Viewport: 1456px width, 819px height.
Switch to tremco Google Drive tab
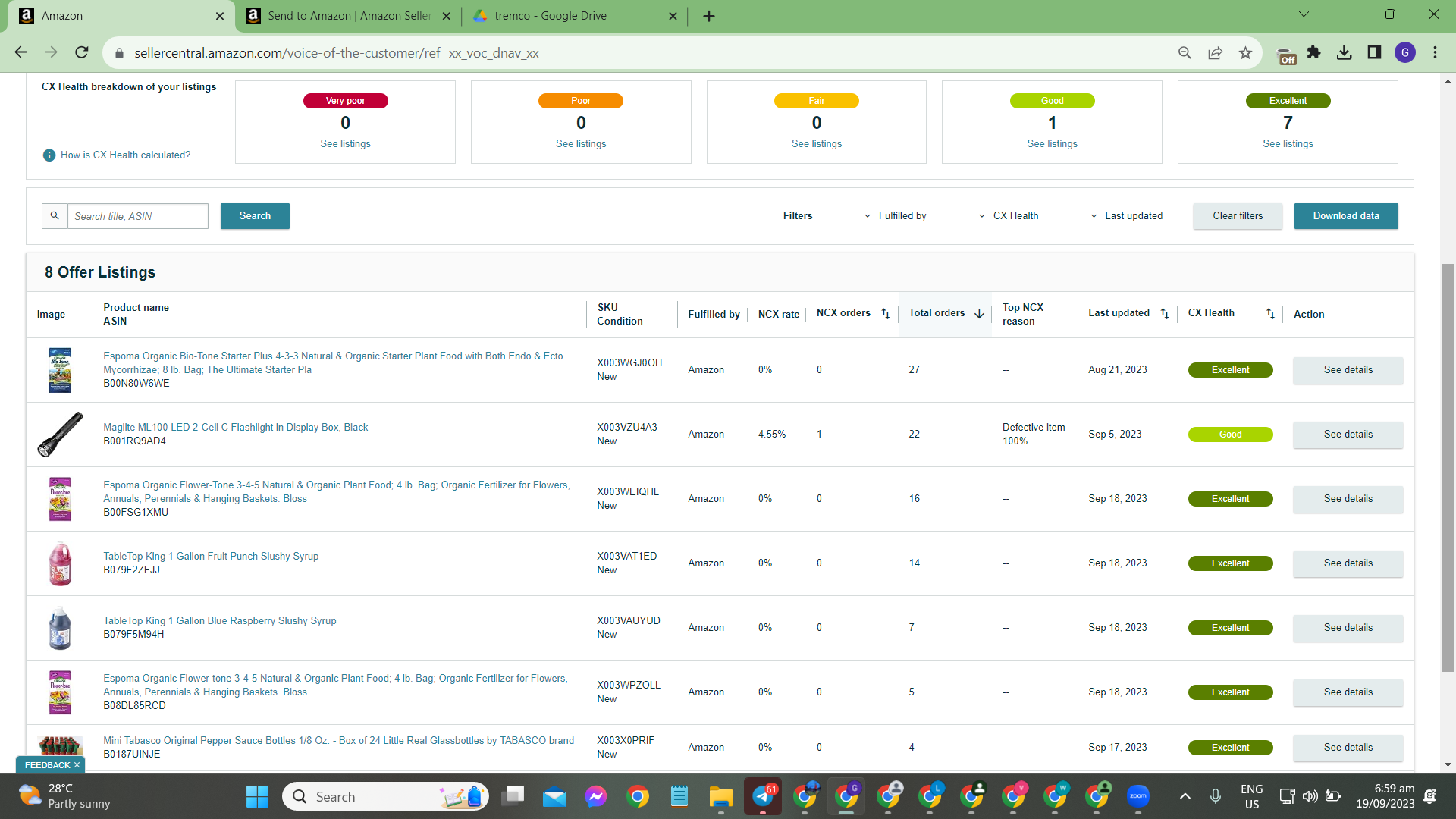574,16
